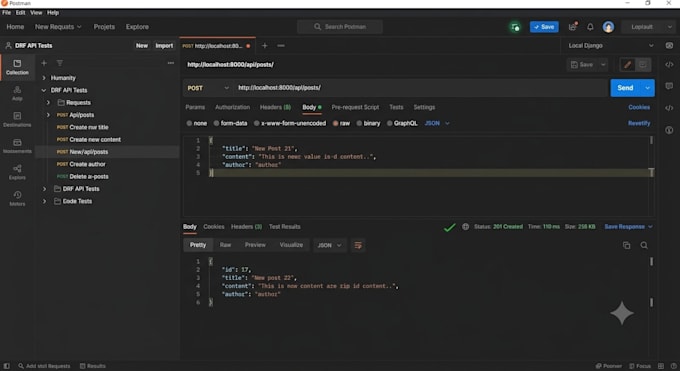The height and width of the screenshot is (371, 680).
Task: Click the Cookies link
Action: (639, 107)
